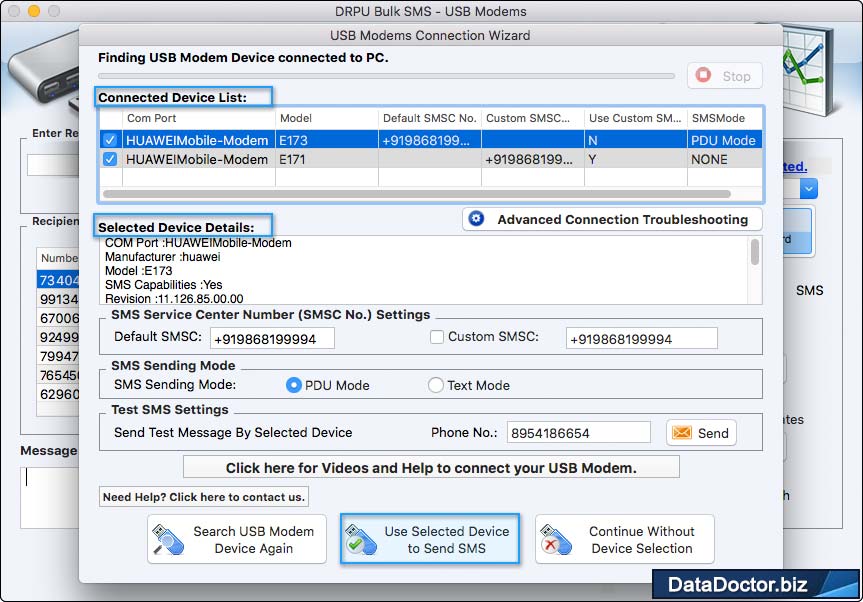Uncheck the E173 modem row checkbox

tap(110, 140)
